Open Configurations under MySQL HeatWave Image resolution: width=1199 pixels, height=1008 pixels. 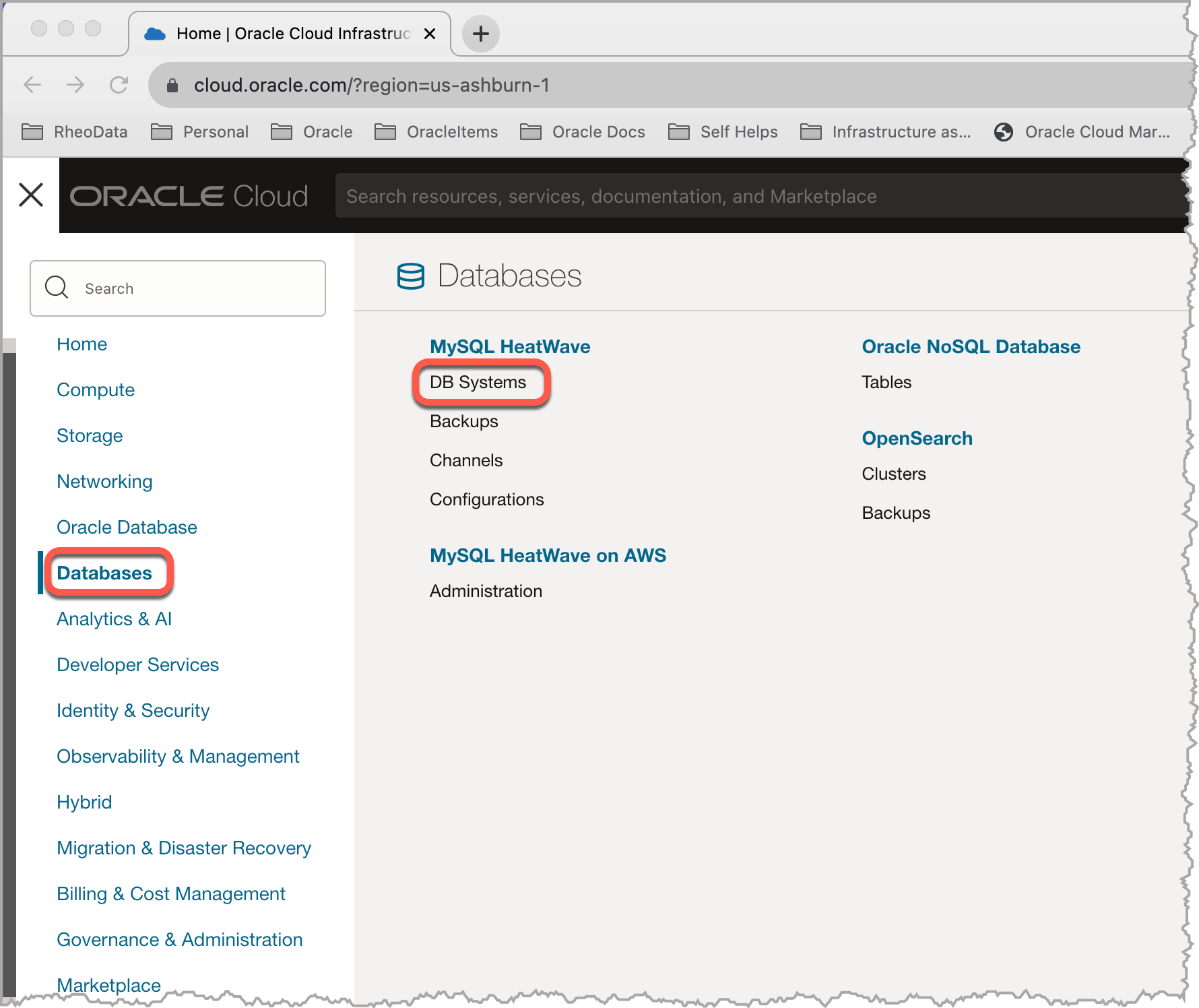tap(486, 500)
